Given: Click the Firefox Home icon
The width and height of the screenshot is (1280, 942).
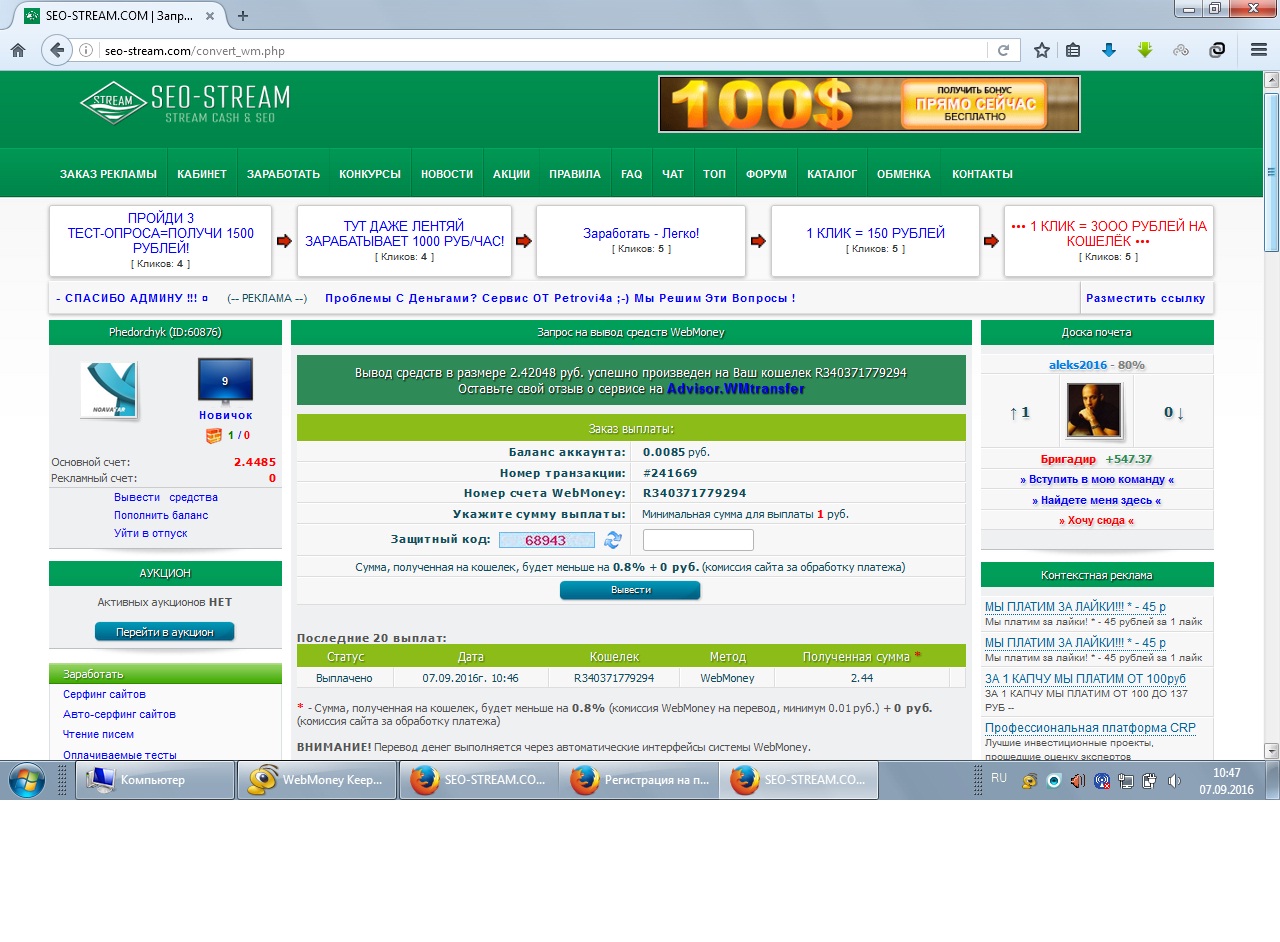Looking at the screenshot, I should point(18,50).
